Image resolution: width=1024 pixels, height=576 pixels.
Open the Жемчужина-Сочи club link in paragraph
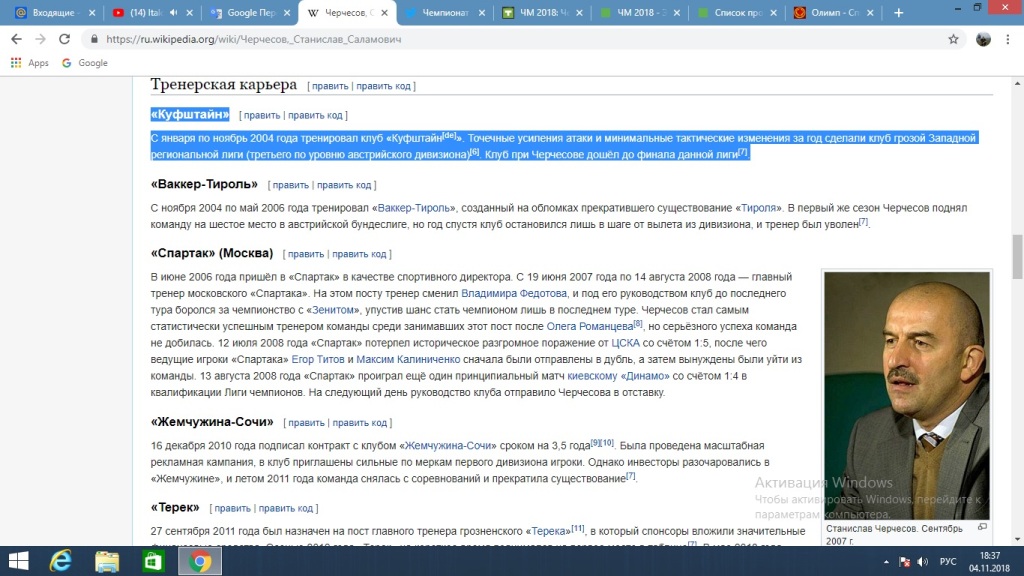(448, 445)
